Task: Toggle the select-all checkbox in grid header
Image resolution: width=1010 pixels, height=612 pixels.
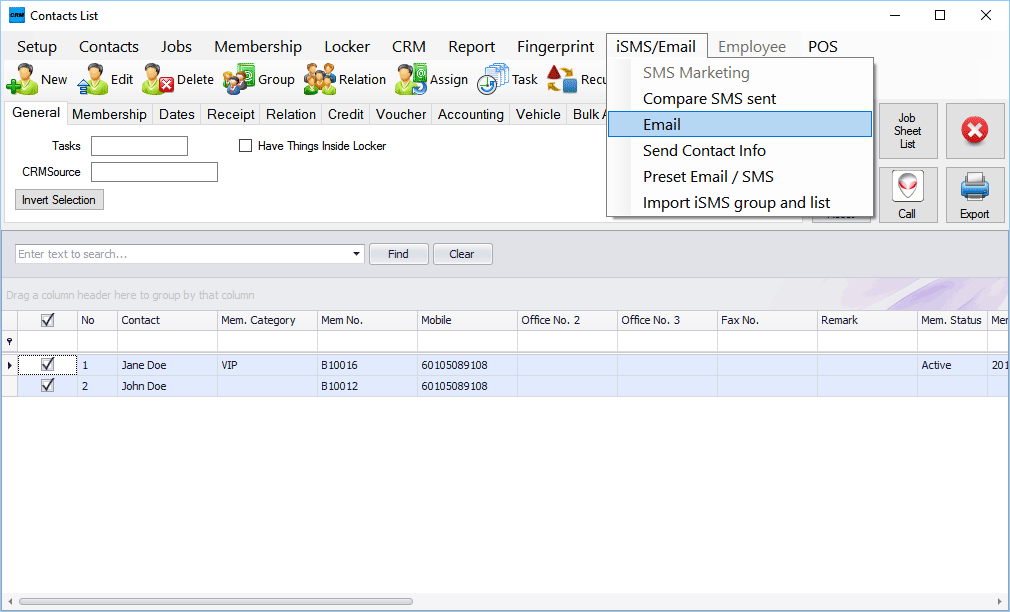Action: 47,320
